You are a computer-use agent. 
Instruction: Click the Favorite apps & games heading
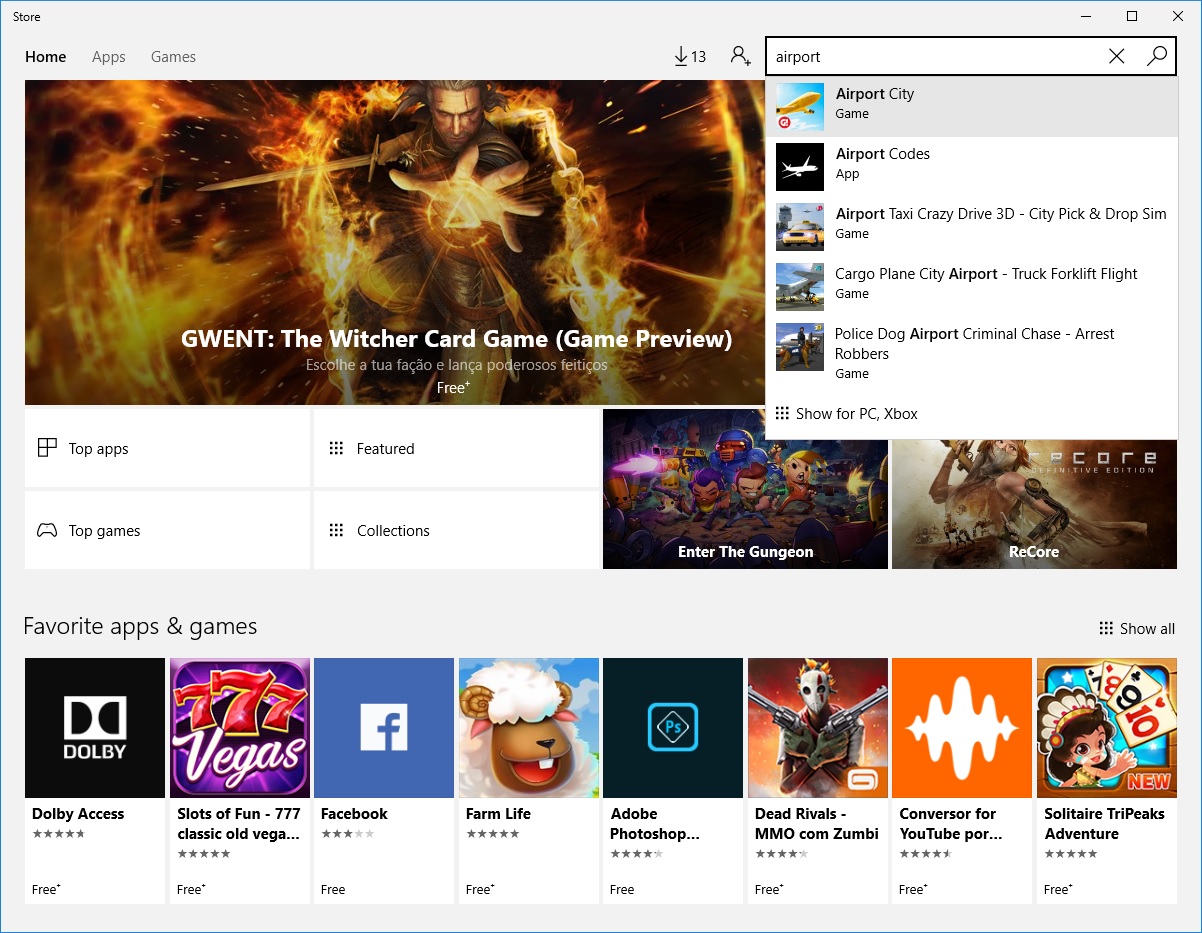coord(140,627)
